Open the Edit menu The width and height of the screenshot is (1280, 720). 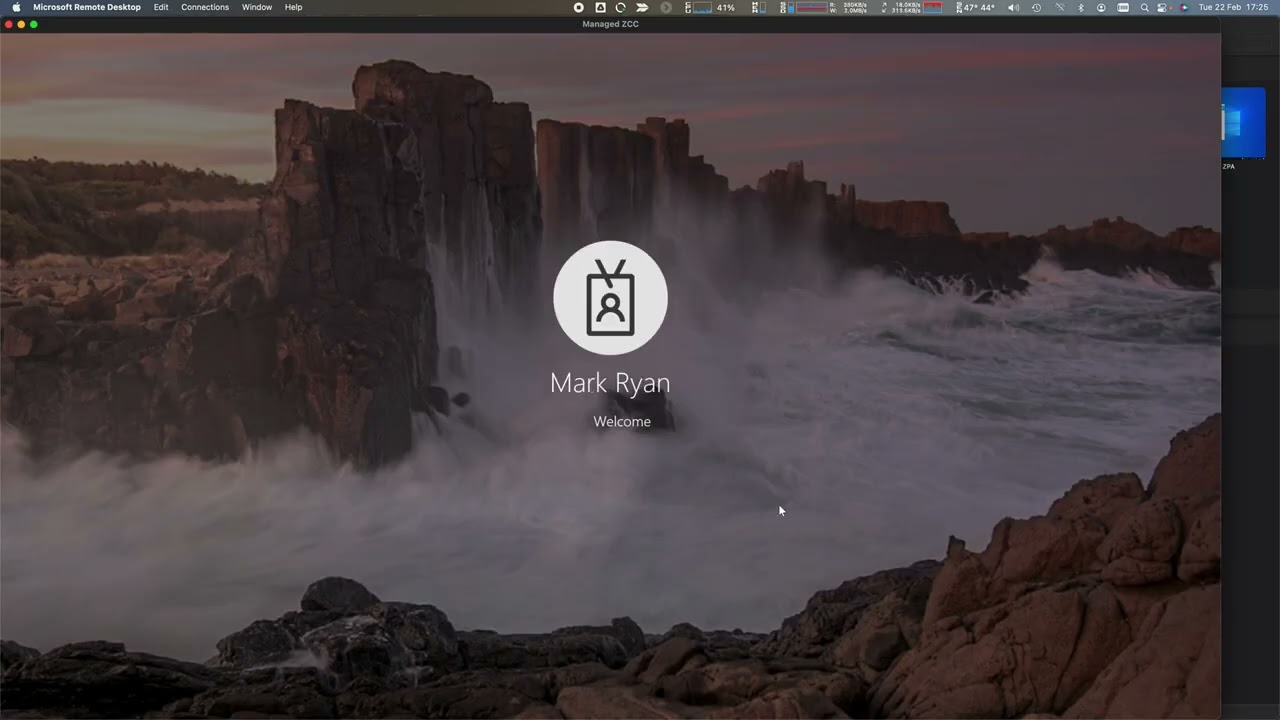tap(161, 7)
